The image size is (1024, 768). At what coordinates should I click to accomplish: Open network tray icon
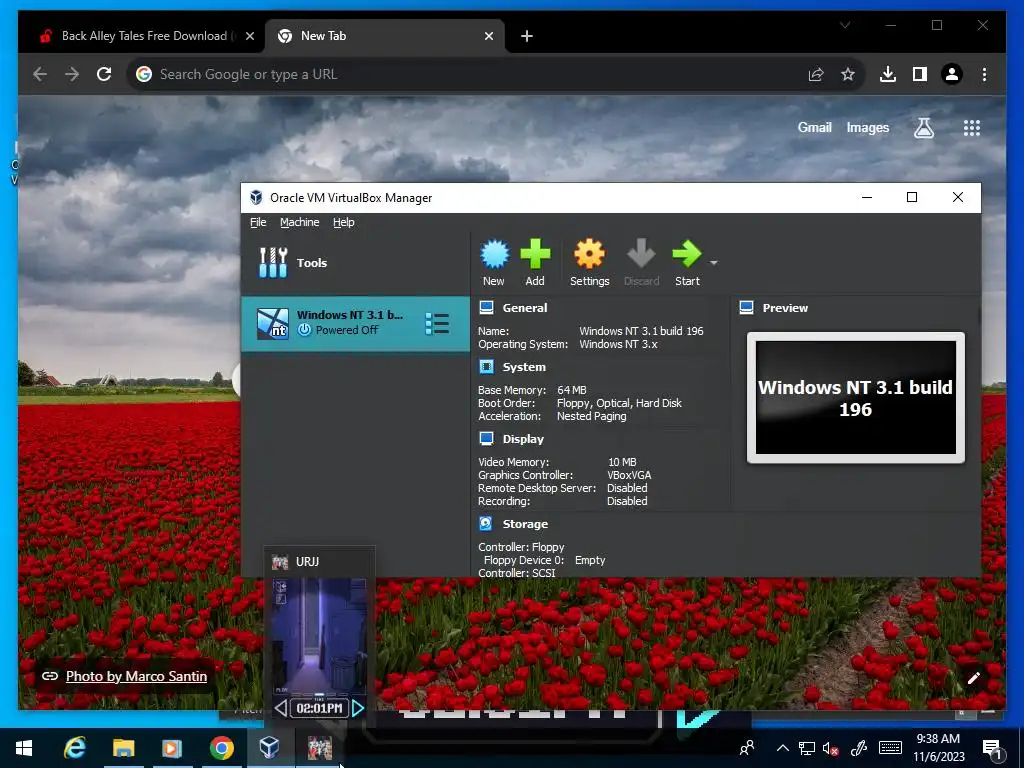pyautogui.click(x=807, y=748)
